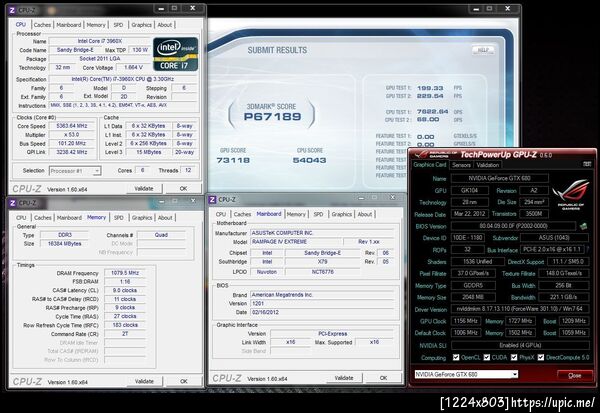Screen dimensions: 600x413
Task: Click the Core Voltage value 1.664 V
Action: click(134, 67)
